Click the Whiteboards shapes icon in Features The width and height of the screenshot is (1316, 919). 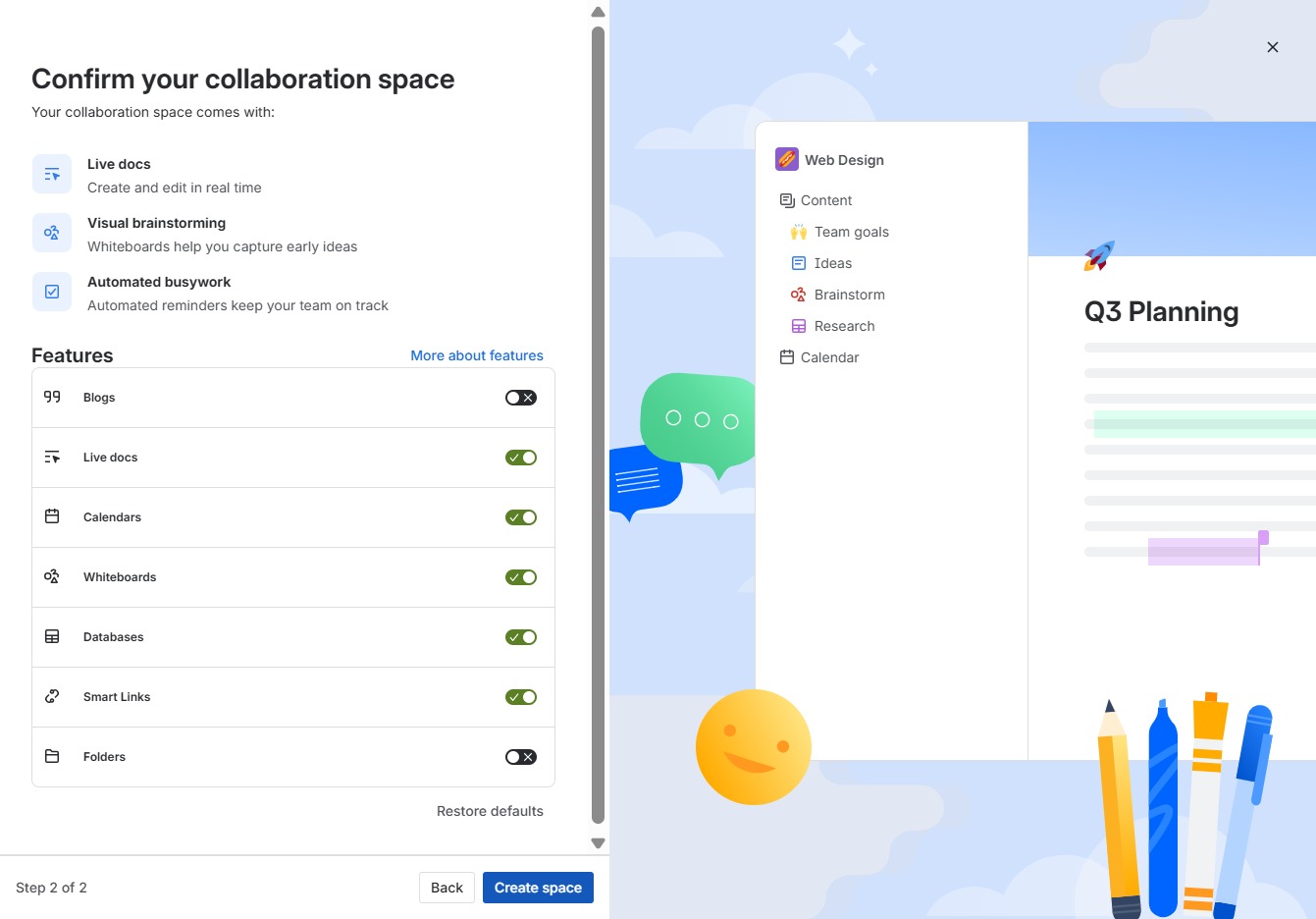coord(52,576)
